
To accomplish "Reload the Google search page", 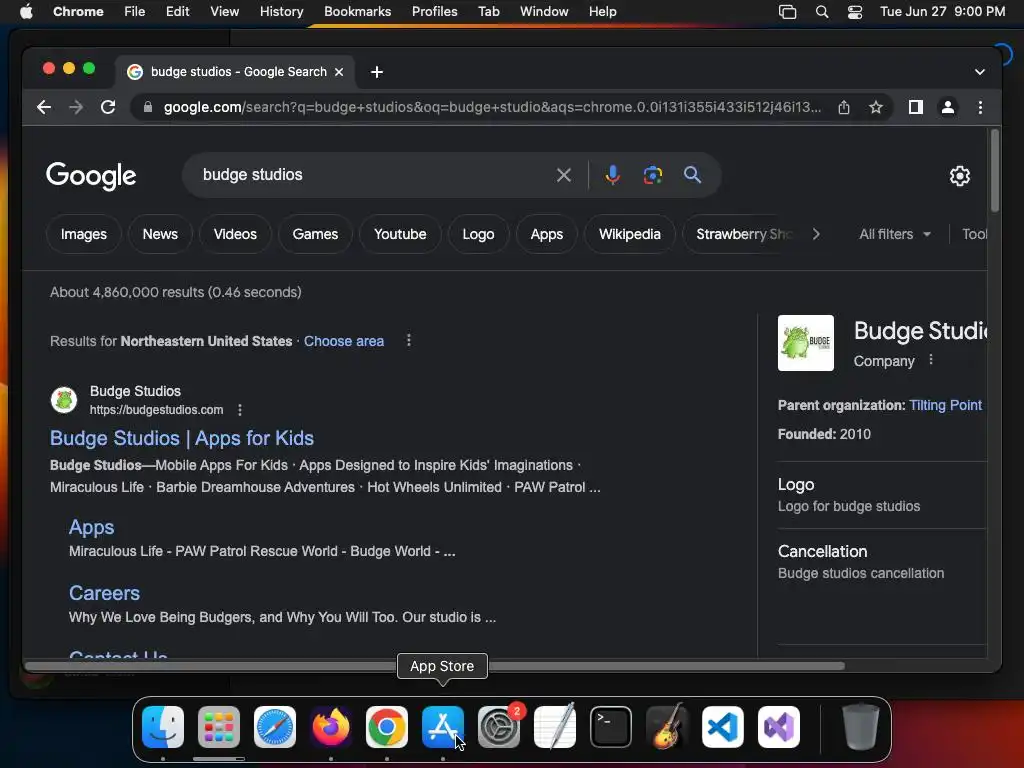I will (108, 107).
